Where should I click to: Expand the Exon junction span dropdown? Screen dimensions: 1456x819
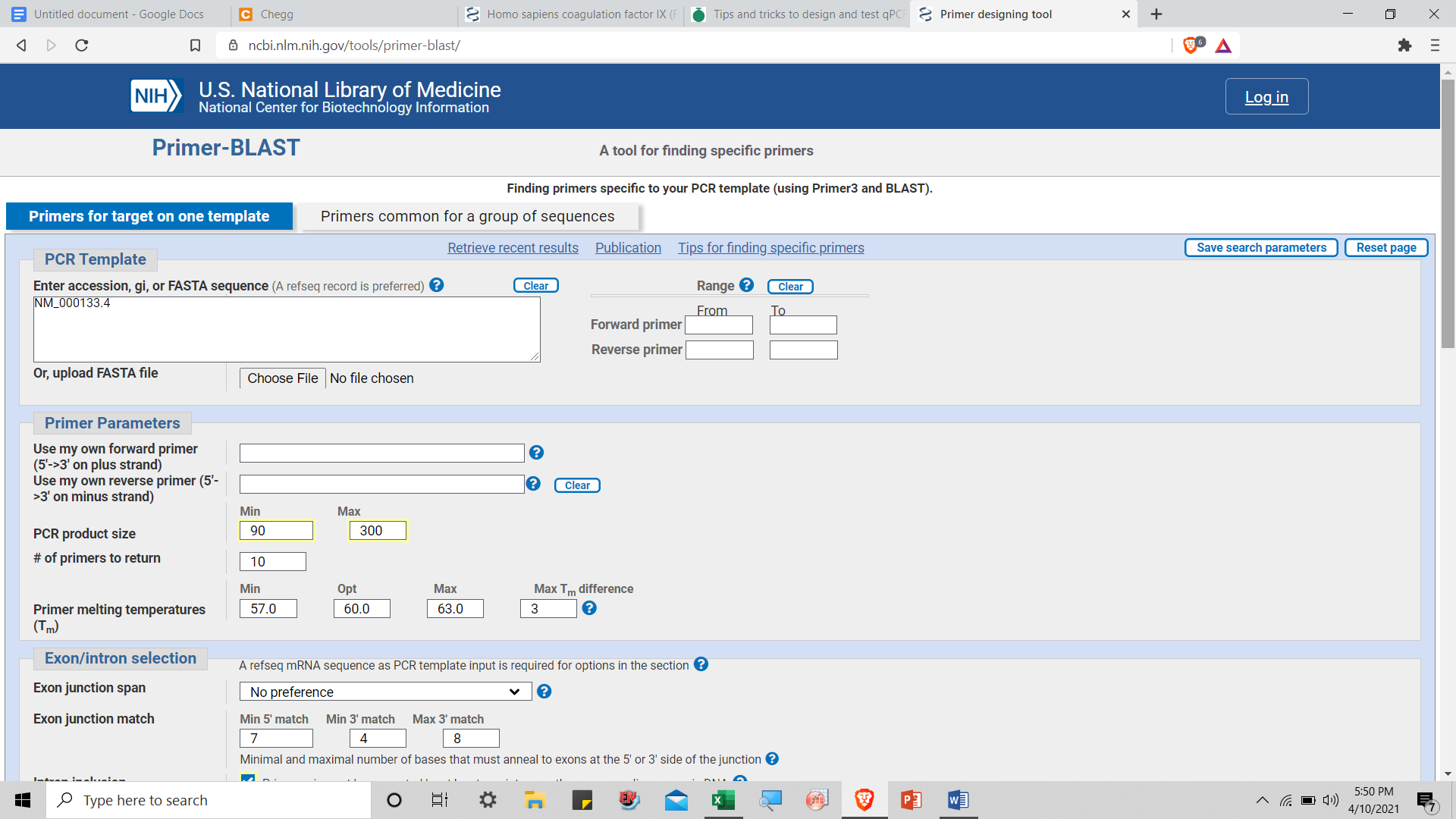(385, 692)
